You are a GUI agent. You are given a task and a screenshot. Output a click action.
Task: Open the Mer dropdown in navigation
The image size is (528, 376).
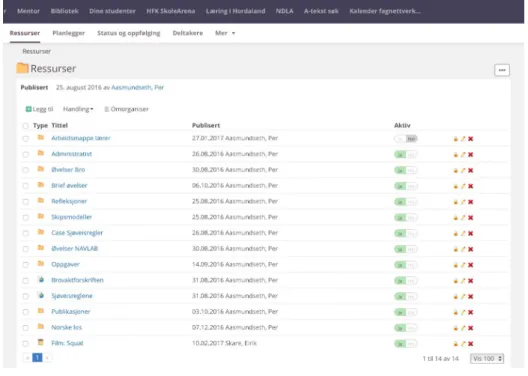point(225,33)
